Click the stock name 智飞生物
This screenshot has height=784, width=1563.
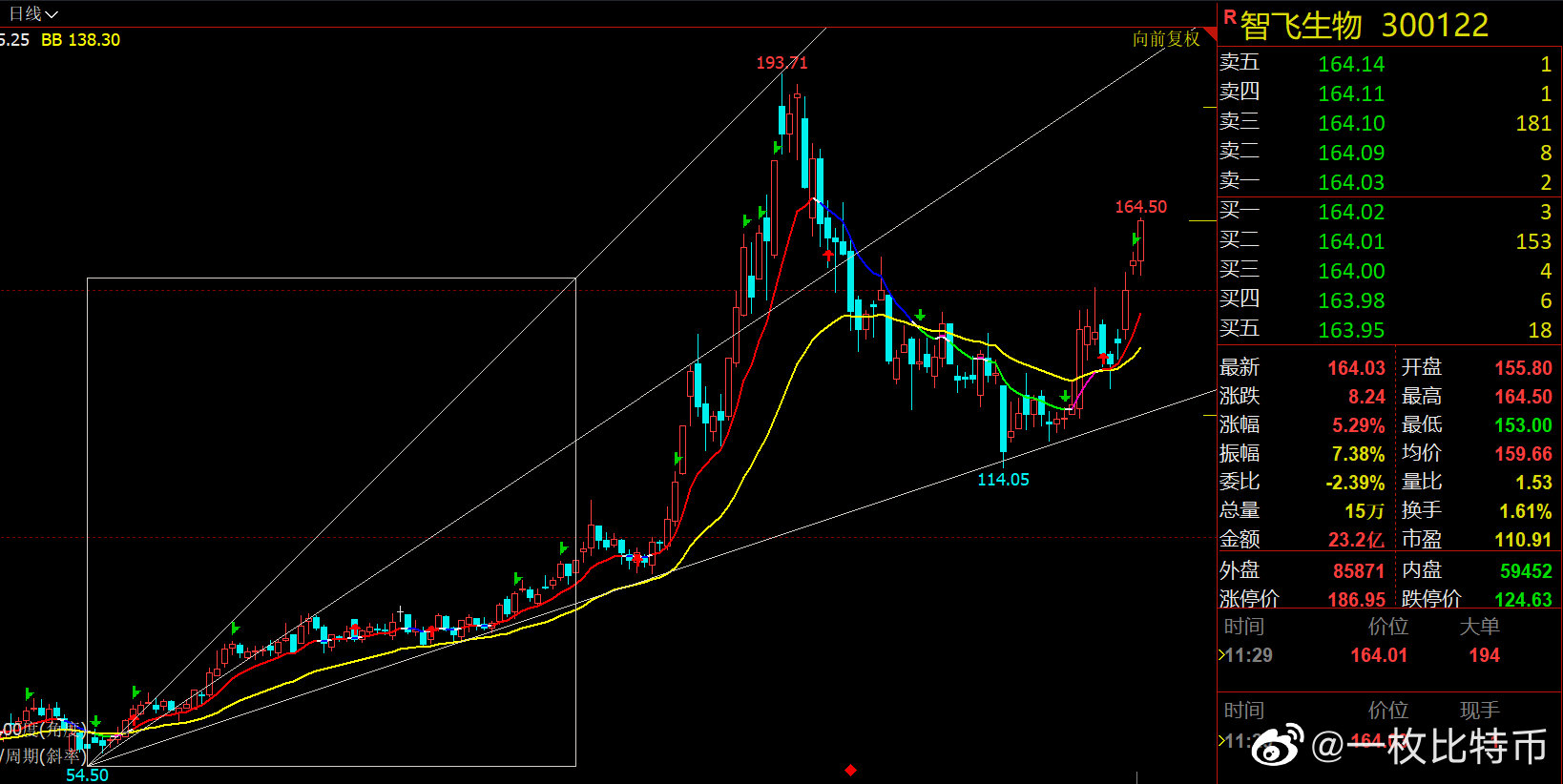point(1301,26)
